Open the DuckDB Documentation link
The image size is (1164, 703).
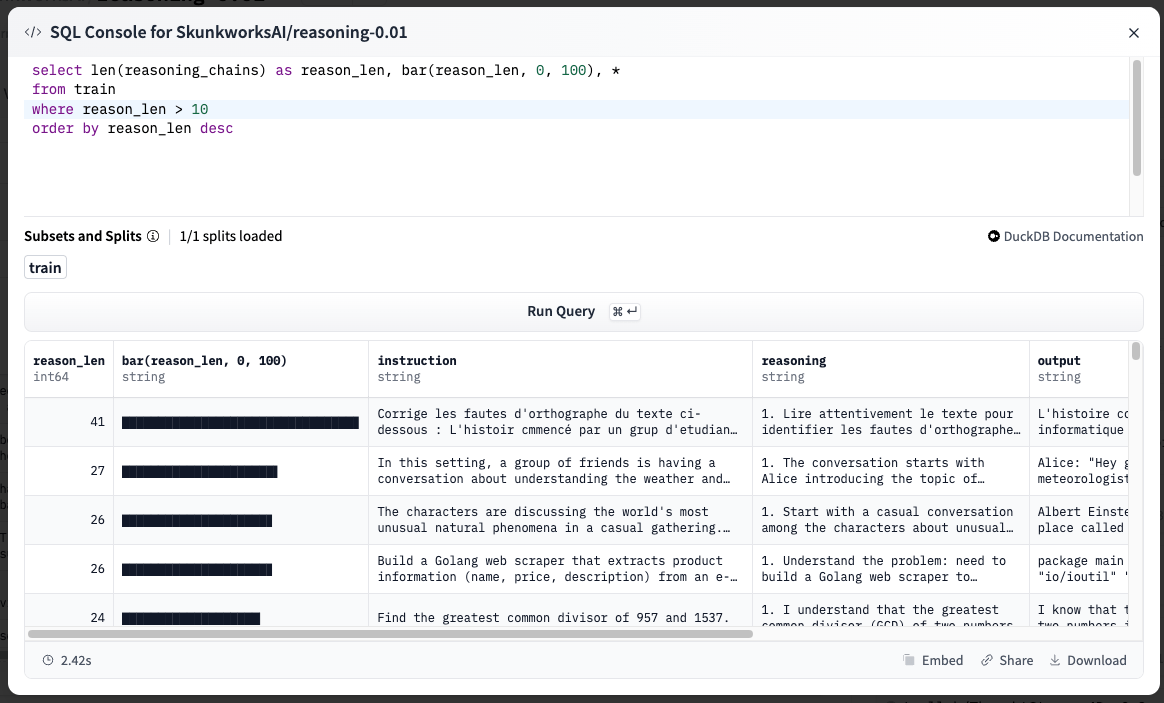tap(1065, 237)
